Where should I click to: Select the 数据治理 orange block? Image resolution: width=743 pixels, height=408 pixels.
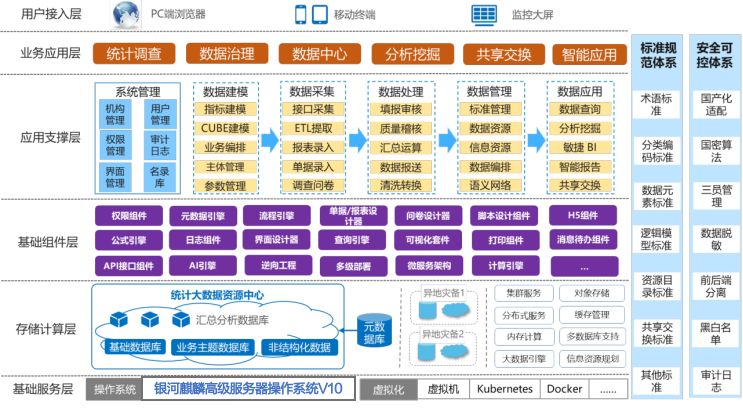227,53
